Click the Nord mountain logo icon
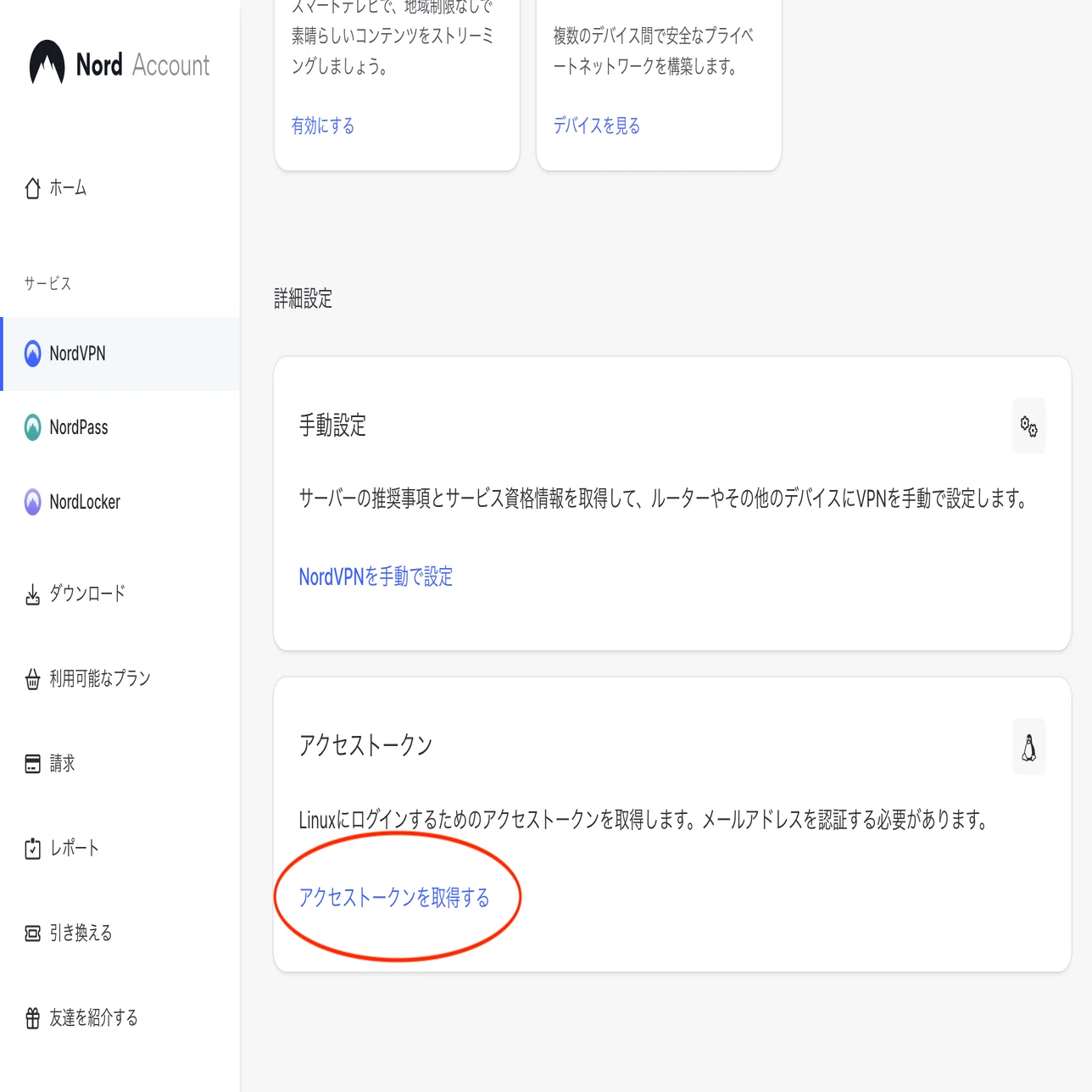This screenshot has height=1092, width=1092. [x=47, y=63]
